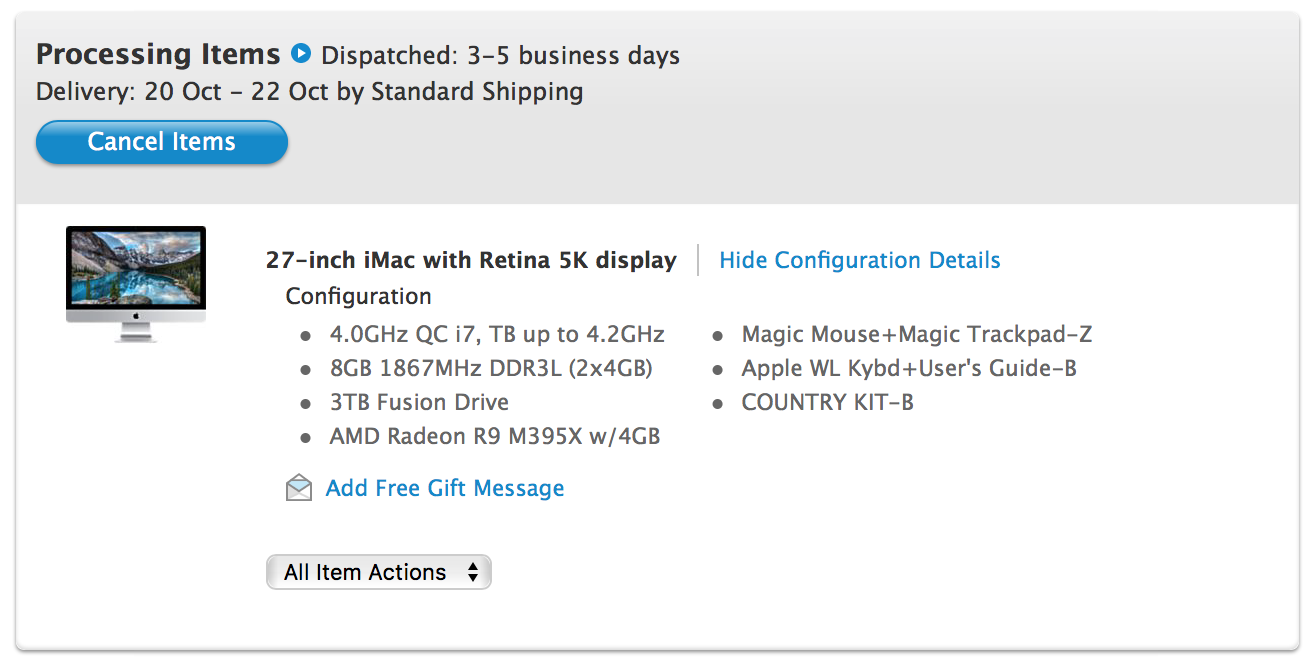Hide Configuration Details for the iMac
Image resolution: width=1316 pixels, height=670 pixels.
(859, 261)
